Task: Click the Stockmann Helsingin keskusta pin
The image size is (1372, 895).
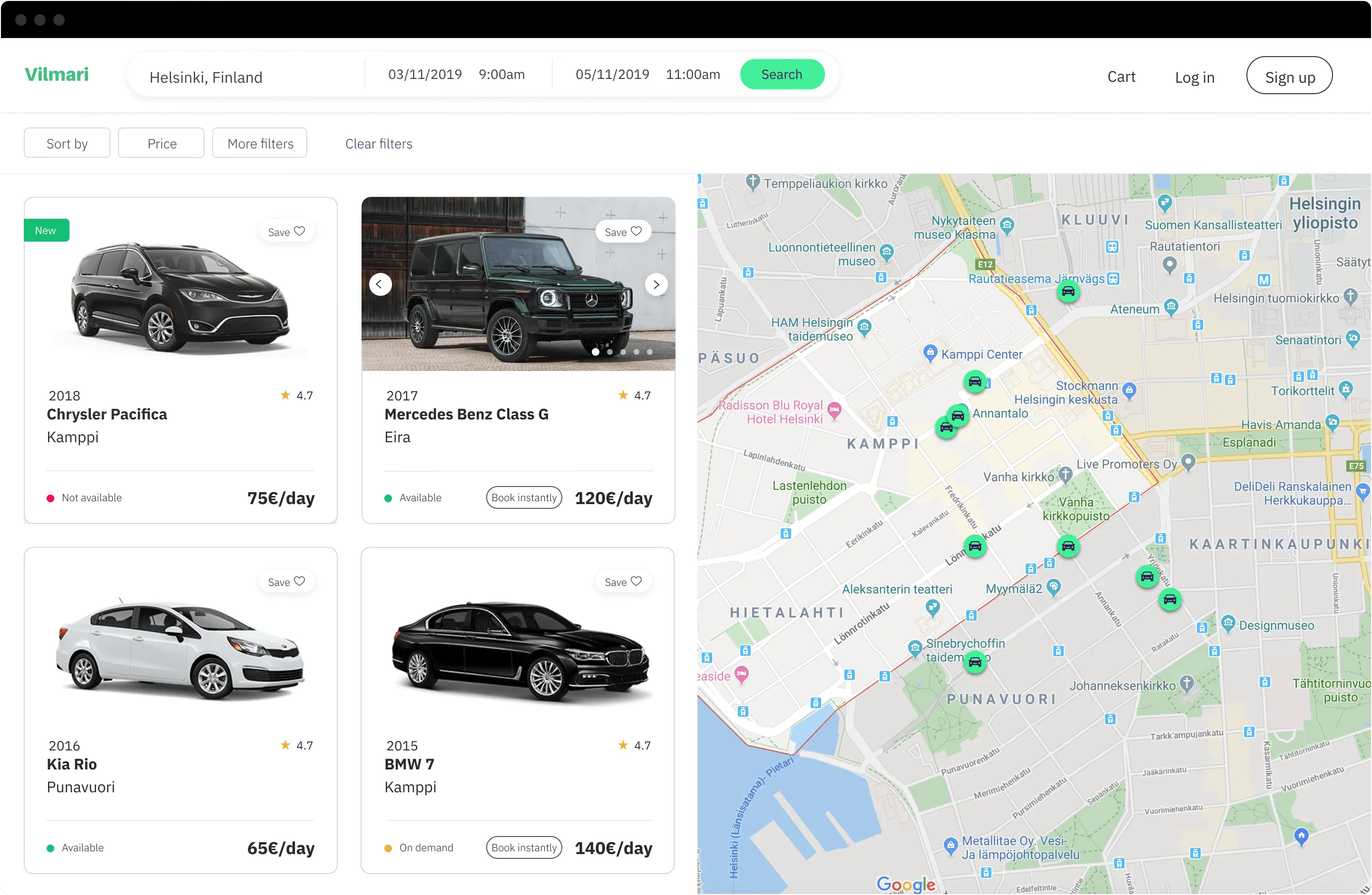Action: [1129, 391]
